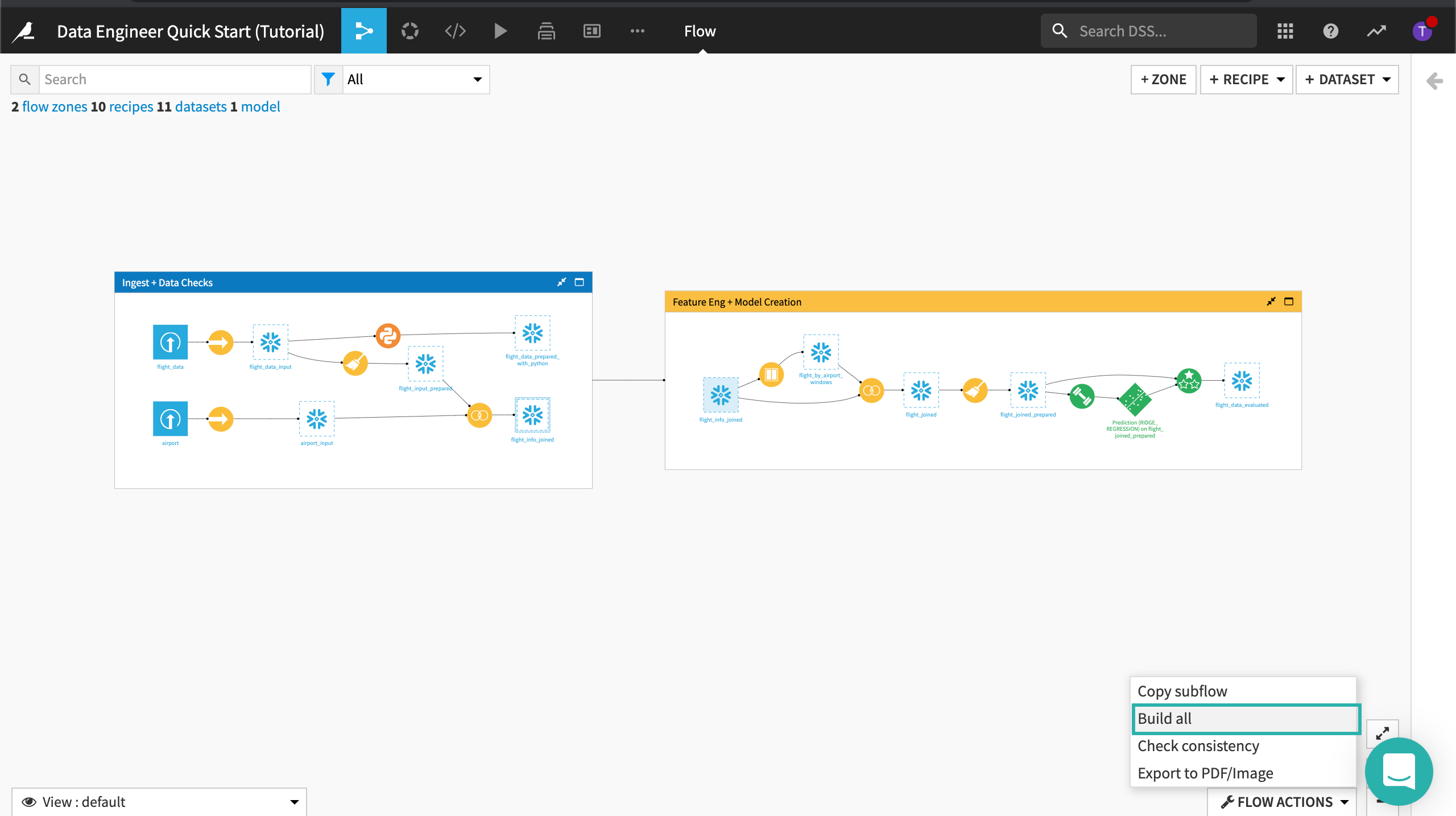Select the window recipe node
Viewport: 1456px width, 816px height.
[771, 374]
